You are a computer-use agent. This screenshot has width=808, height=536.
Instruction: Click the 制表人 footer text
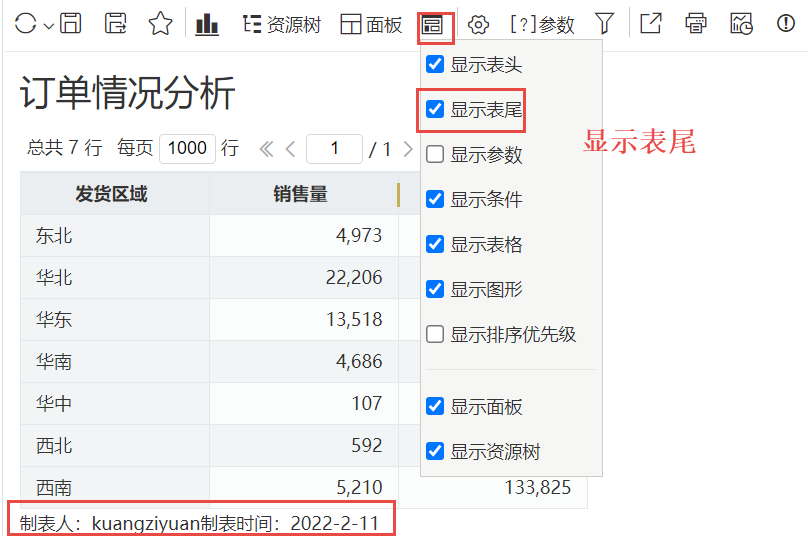pos(199,524)
